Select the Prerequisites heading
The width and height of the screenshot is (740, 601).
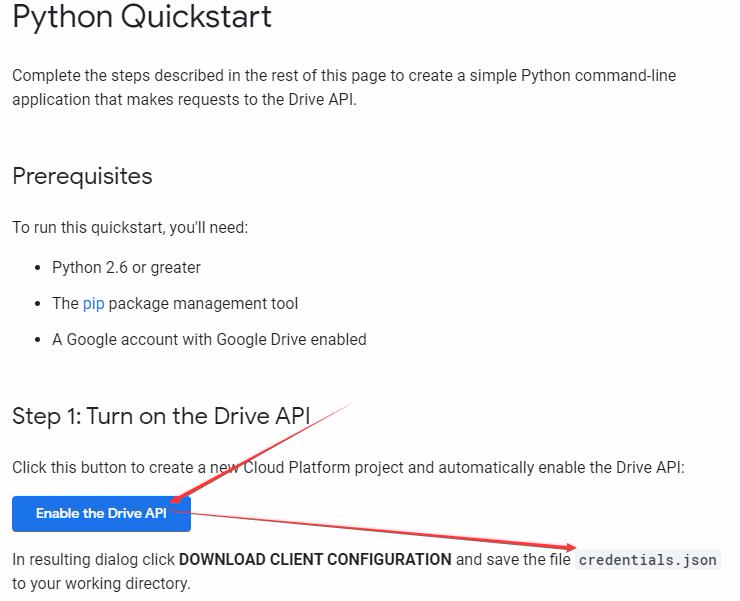click(82, 176)
